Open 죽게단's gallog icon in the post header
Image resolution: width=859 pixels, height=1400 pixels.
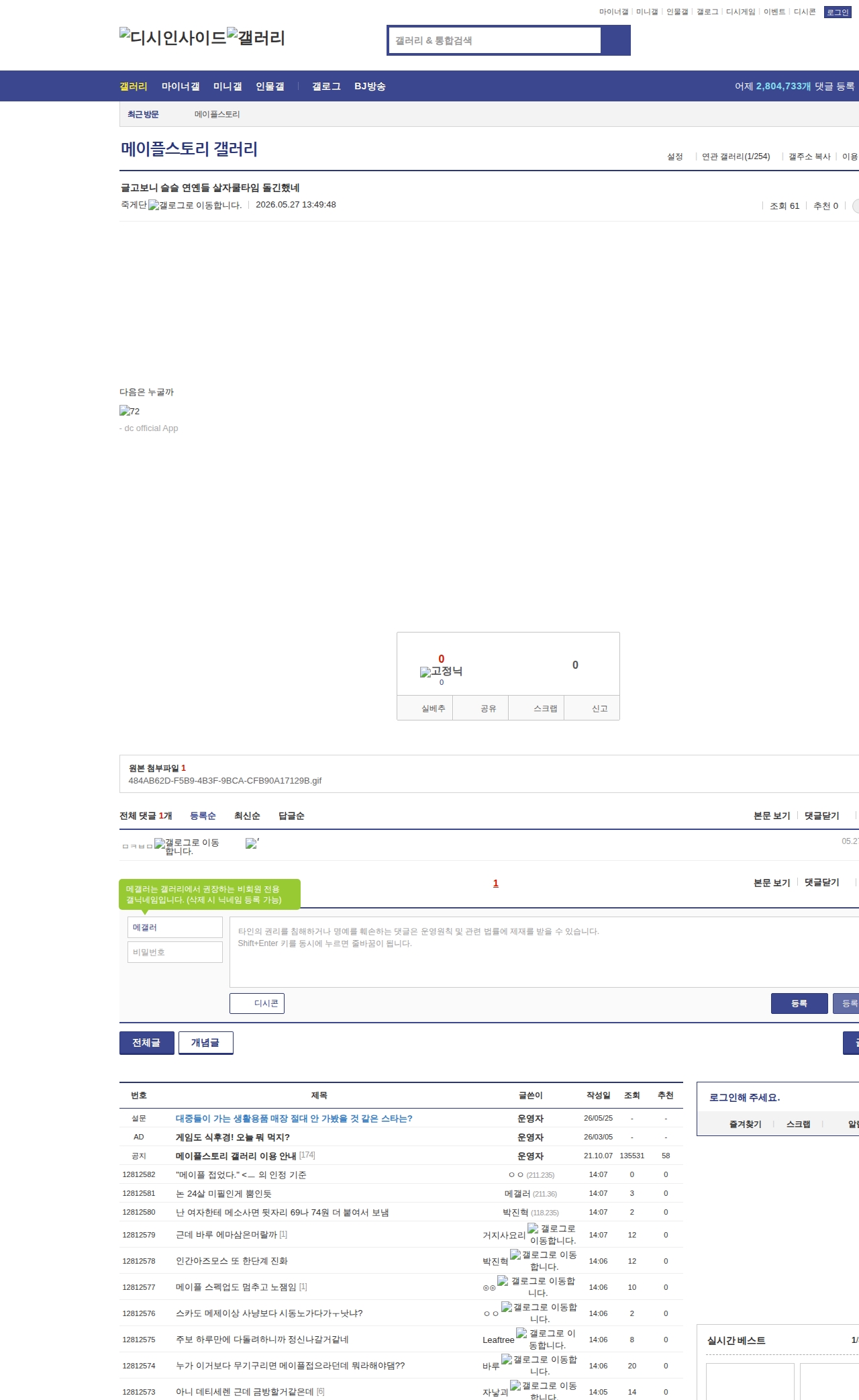pos(195,205)
